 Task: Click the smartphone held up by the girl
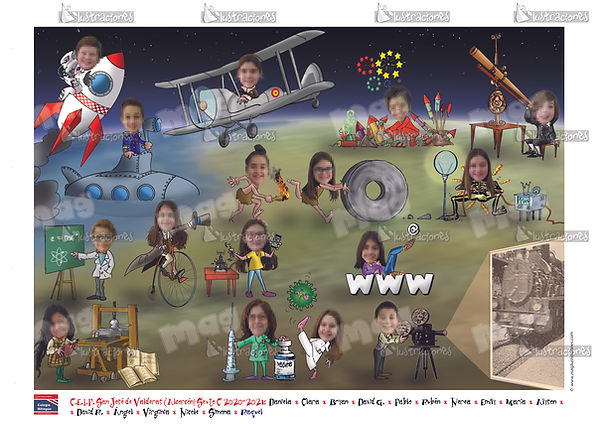[x=277, y=241]
